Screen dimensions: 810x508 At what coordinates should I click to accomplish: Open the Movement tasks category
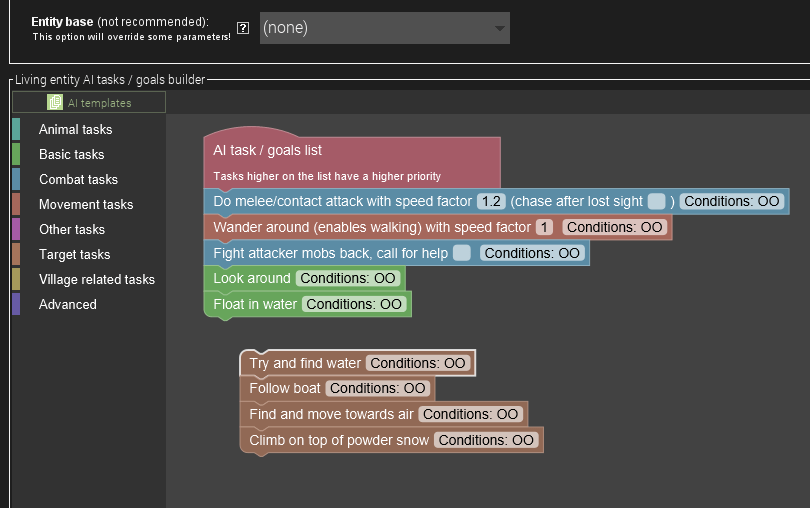tap(86, 204)
